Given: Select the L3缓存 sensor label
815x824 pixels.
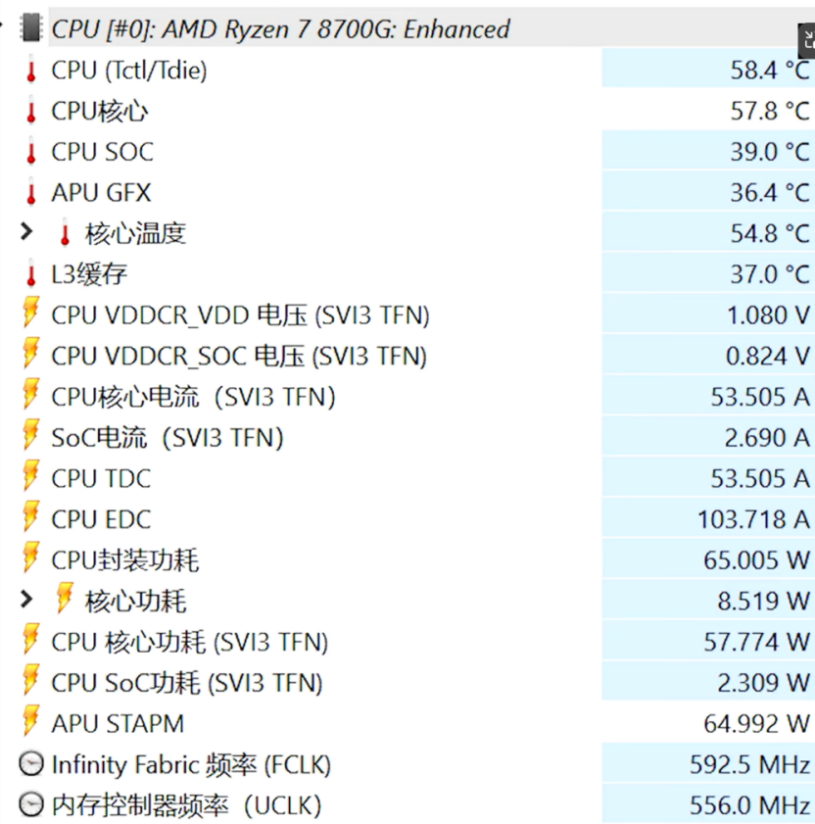Looking at the screenshot, I should pos(89,274).
